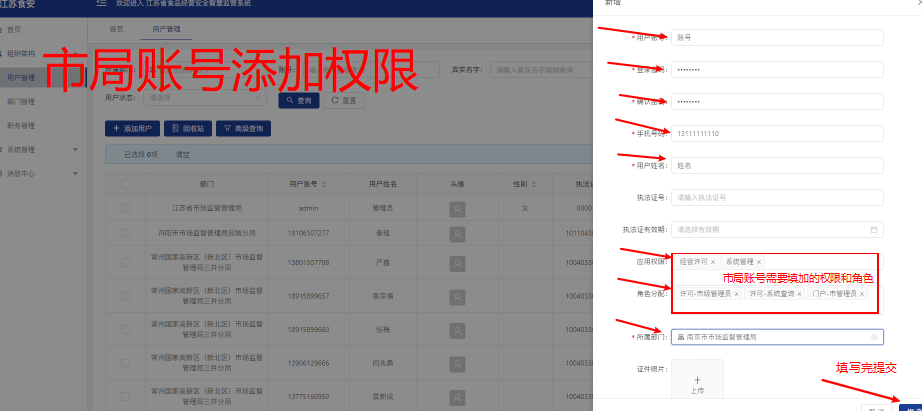
Task: Open 部门管理 in the sidebar
Action: [21, 101]
